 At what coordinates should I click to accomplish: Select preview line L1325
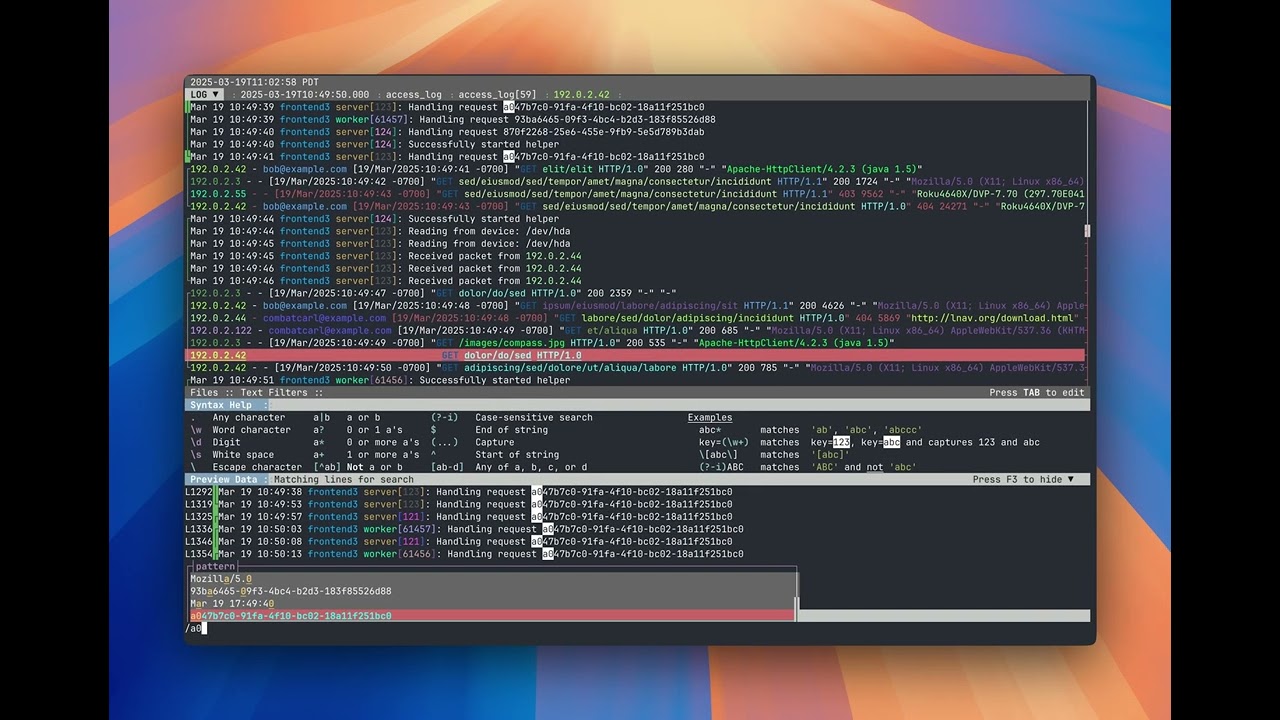[x=637, y=517]
